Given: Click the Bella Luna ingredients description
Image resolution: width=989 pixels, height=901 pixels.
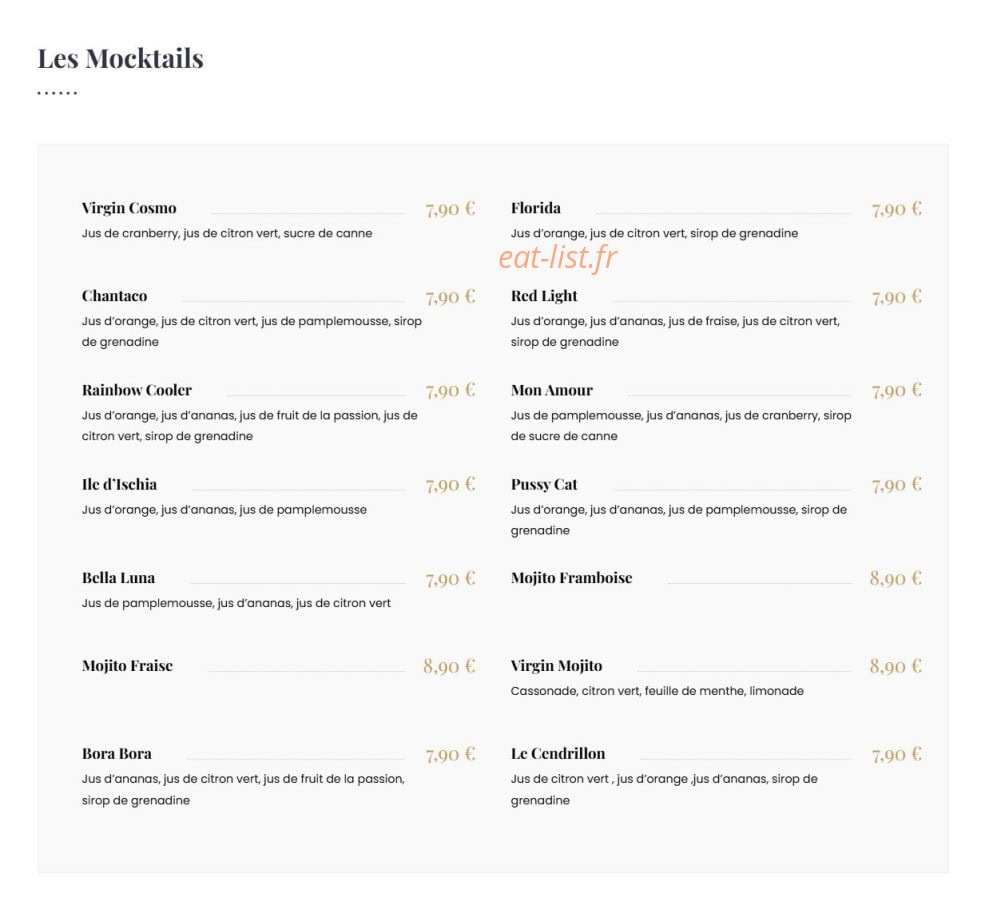Looking at the screenshot, I should [236, 603].
